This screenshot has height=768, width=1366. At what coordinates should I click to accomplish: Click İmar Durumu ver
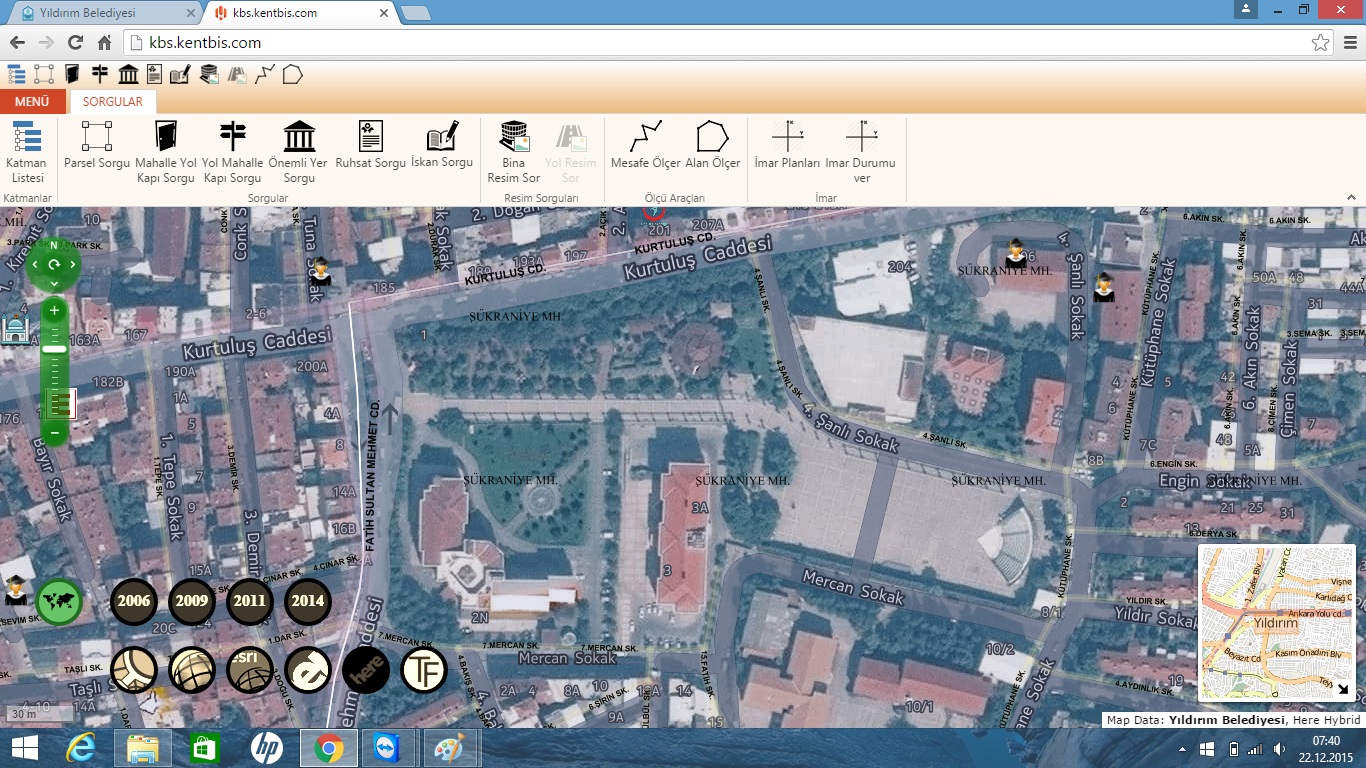click(x=861, y=153)
